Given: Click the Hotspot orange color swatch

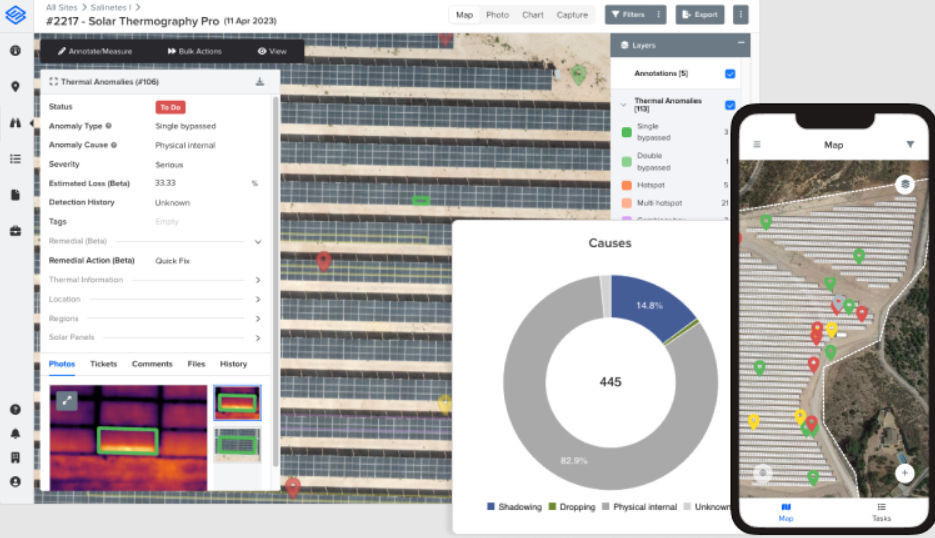Looking at the screenshot, I should 627,185.
